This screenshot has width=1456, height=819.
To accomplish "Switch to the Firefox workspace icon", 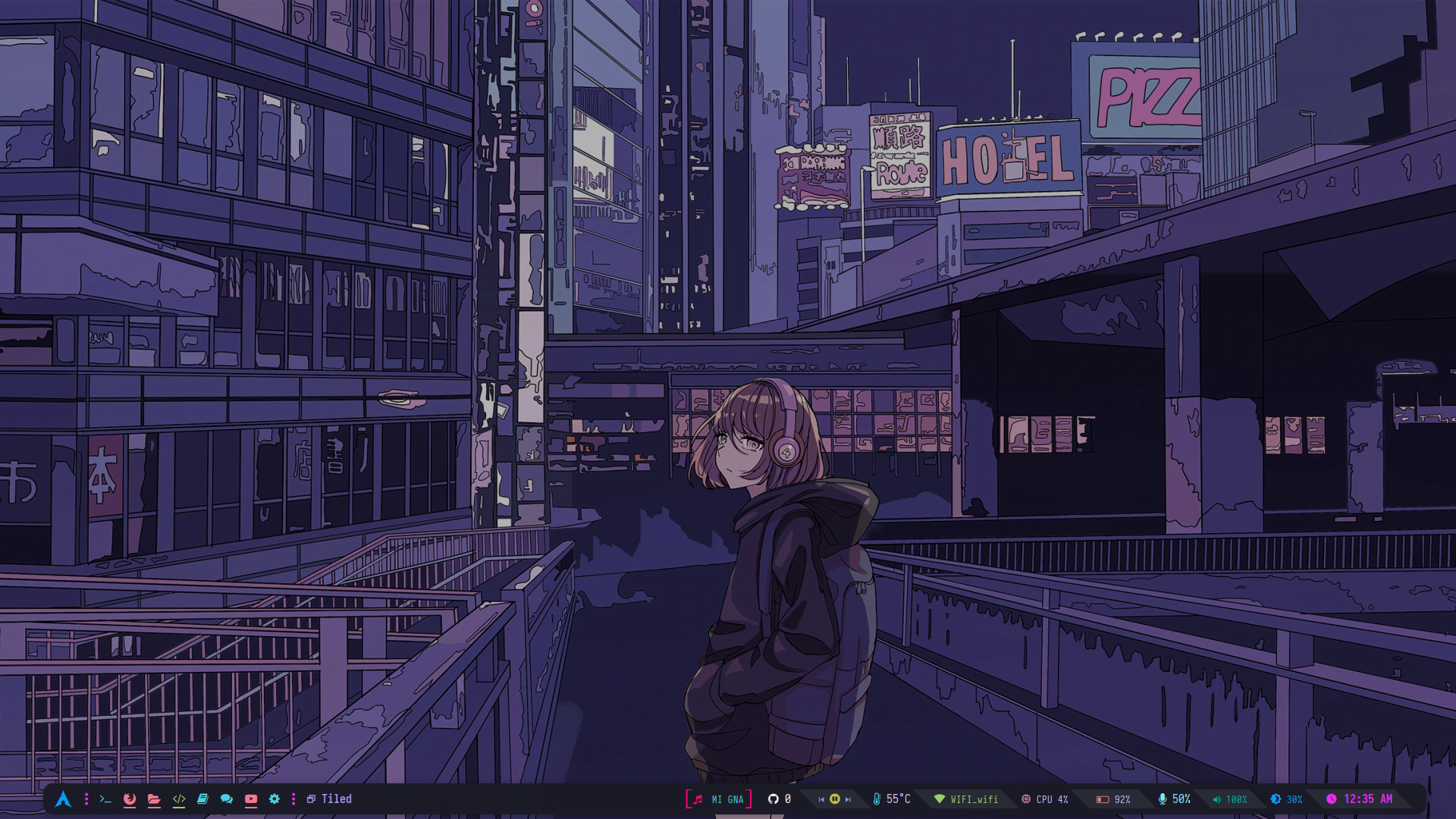I will coord(130,799).
